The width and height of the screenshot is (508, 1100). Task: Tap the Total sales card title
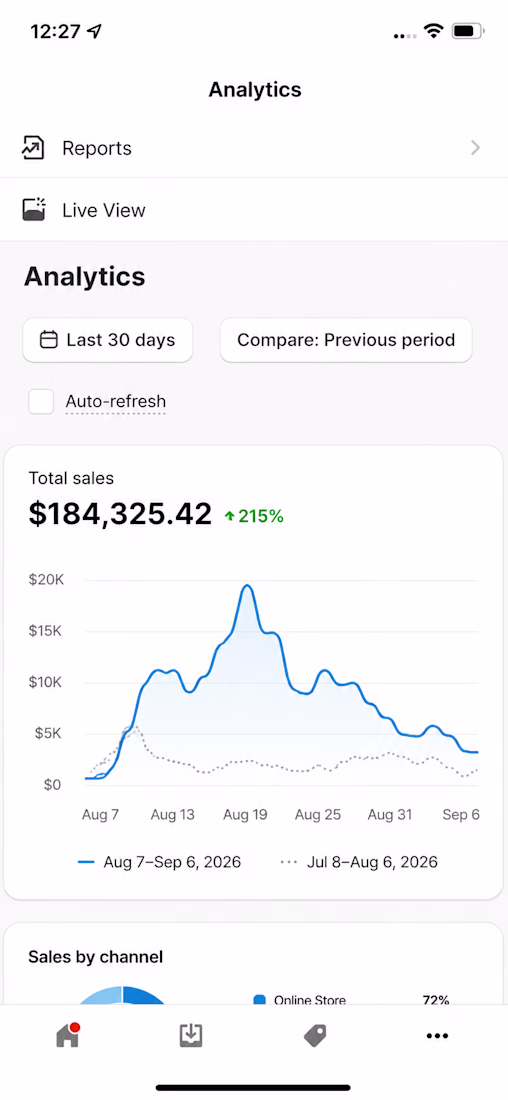point(71,478)
